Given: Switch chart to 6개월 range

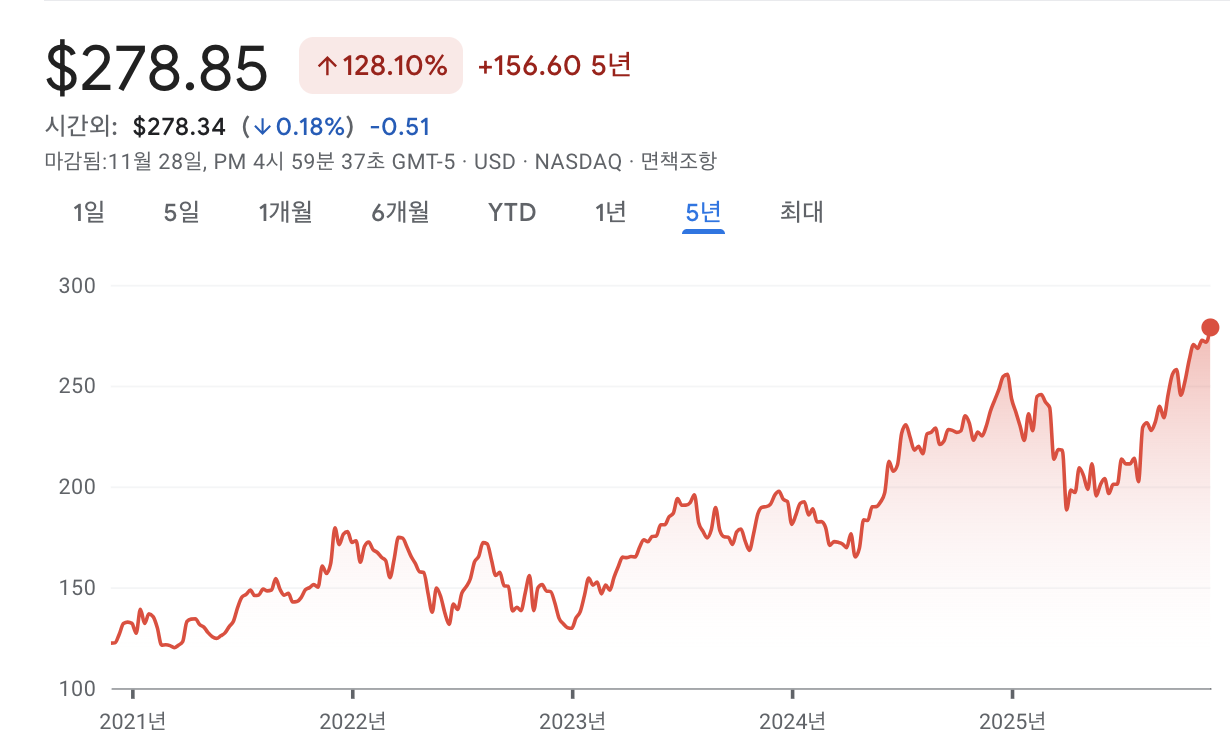Looking at the screenshot, I should (x=400, y=212).
